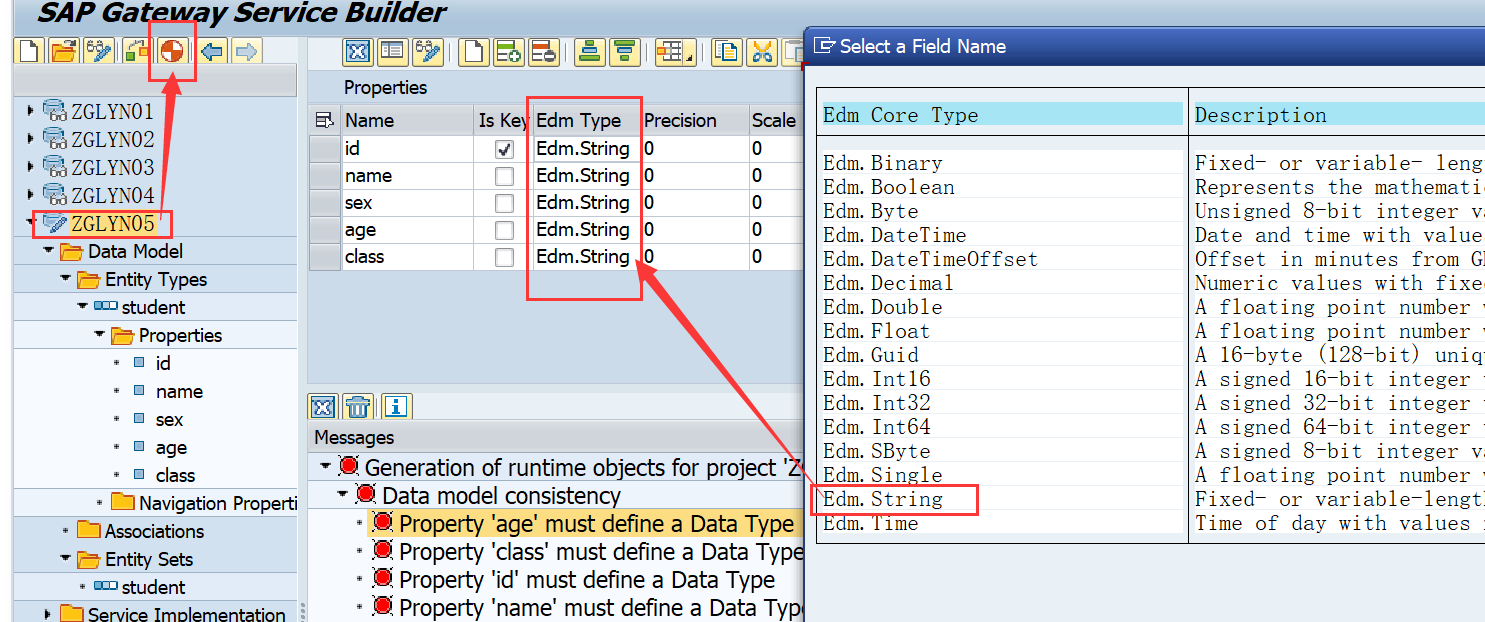Uncheck Is Key for the id property
This screenshot has width=1485, height=622.
(x=505, y=149)
